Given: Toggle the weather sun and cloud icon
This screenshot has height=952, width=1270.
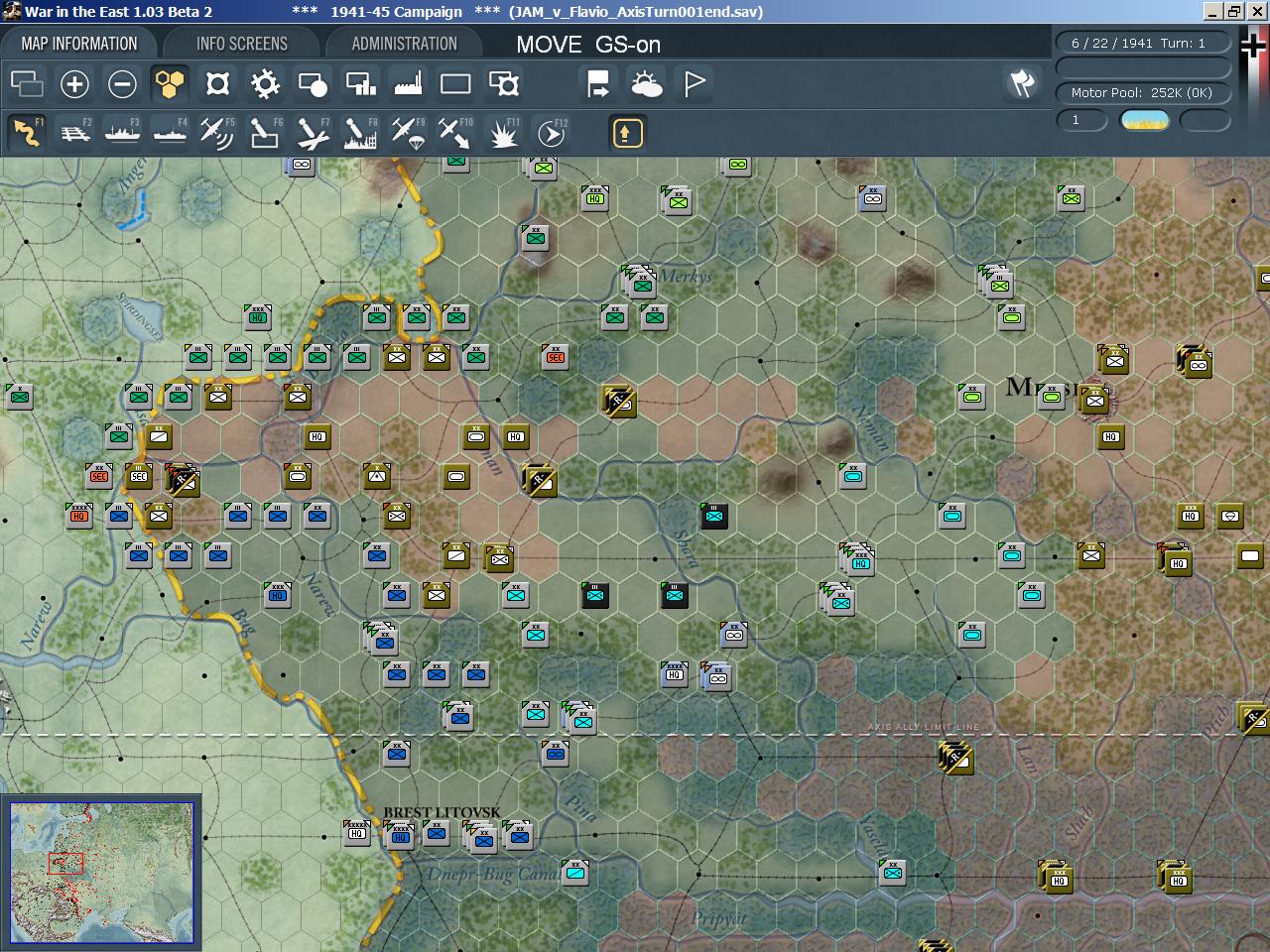Looking at the screenshot, I should pos(646,84).
